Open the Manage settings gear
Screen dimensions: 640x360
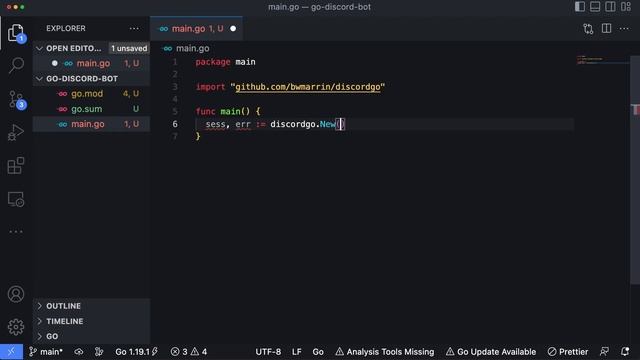pos(16,327)
